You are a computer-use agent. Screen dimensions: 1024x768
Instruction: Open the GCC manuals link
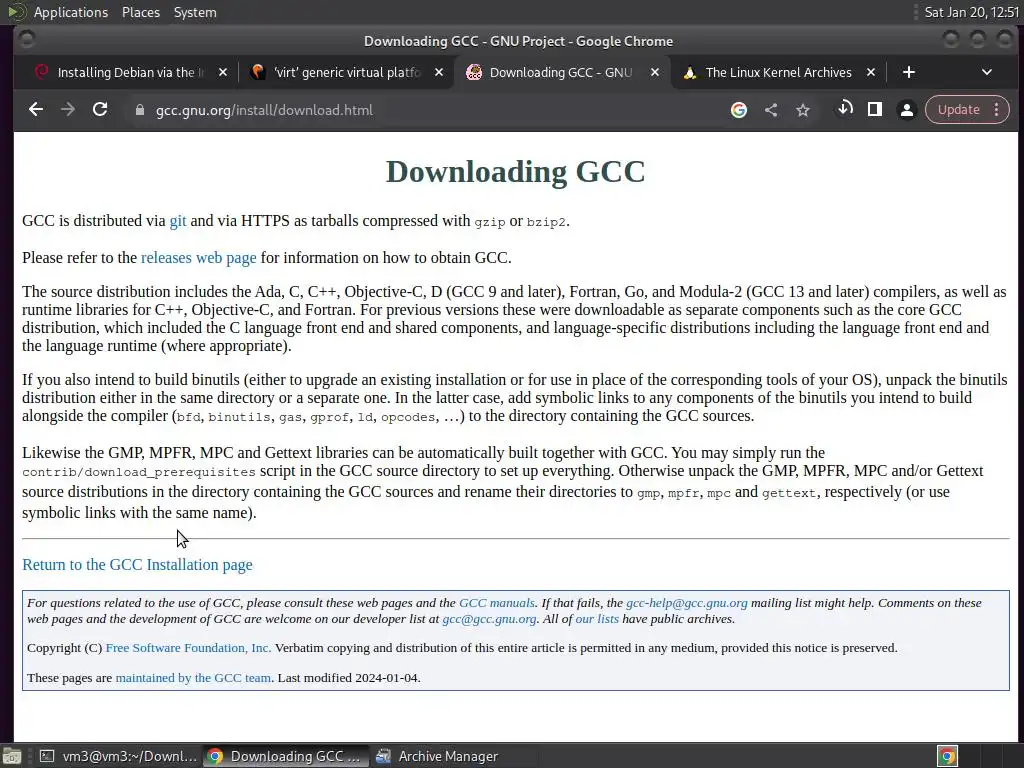(x=497, y=603)
